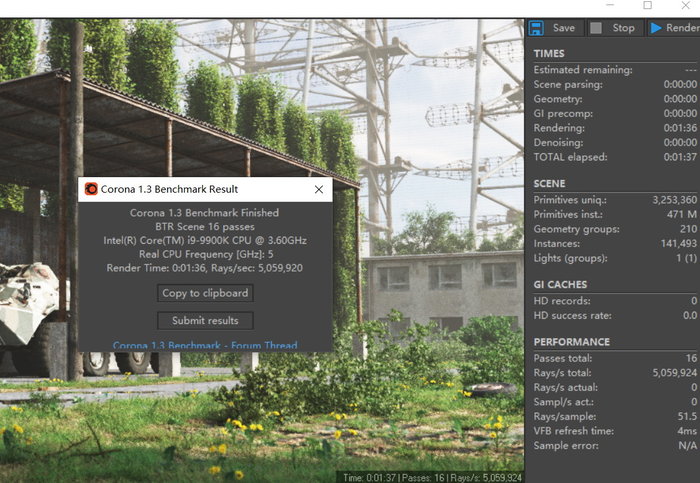Click the GI CACHES section header

tap(560, 284)
